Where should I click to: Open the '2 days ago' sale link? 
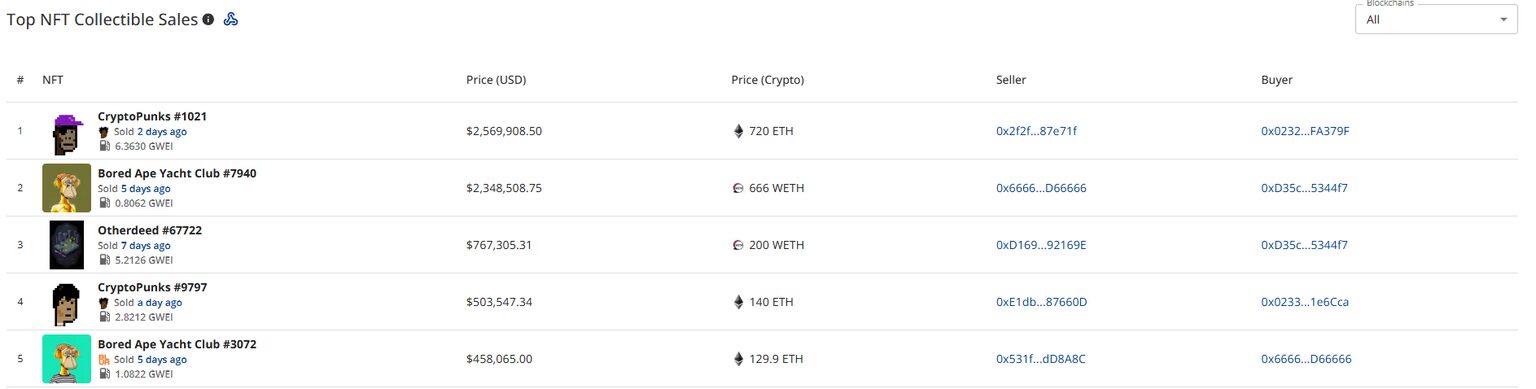point(162,131)
